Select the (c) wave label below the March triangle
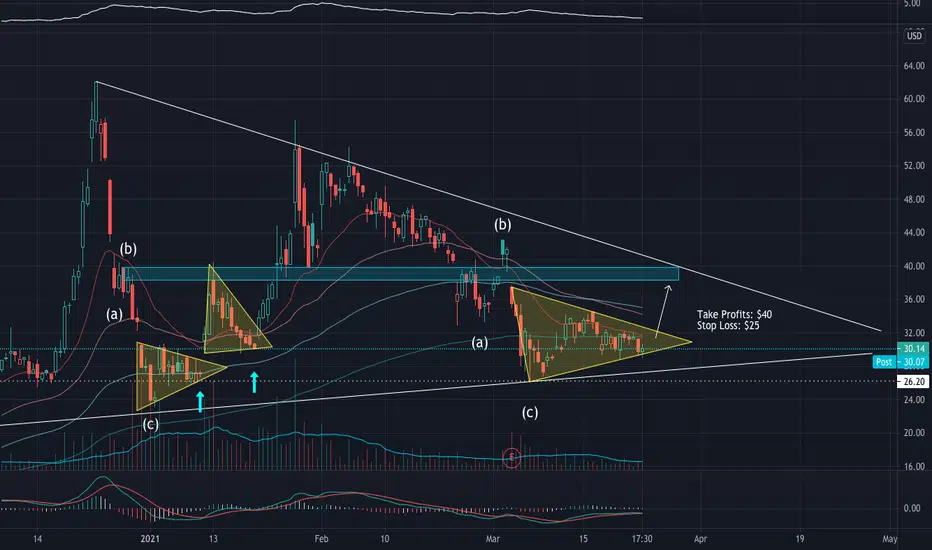 coord(530,412)
